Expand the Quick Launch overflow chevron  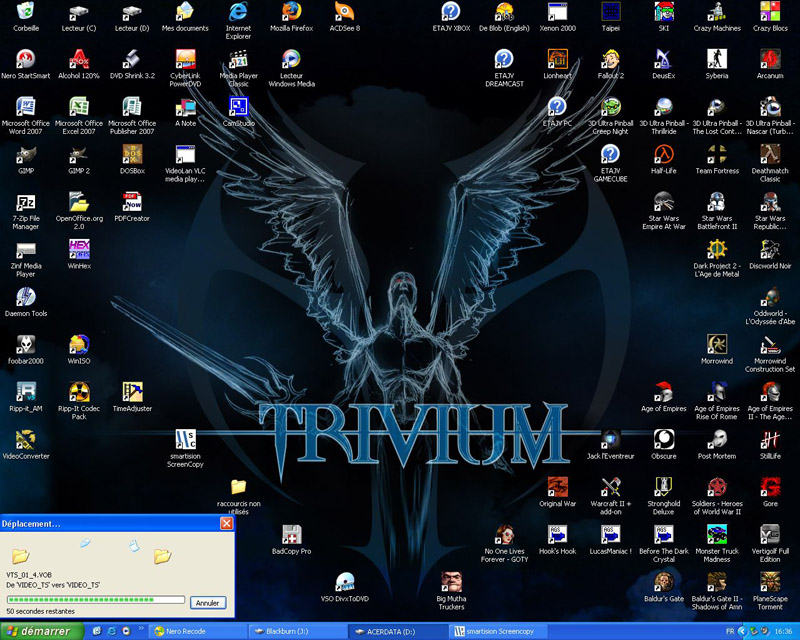[141, 628]
